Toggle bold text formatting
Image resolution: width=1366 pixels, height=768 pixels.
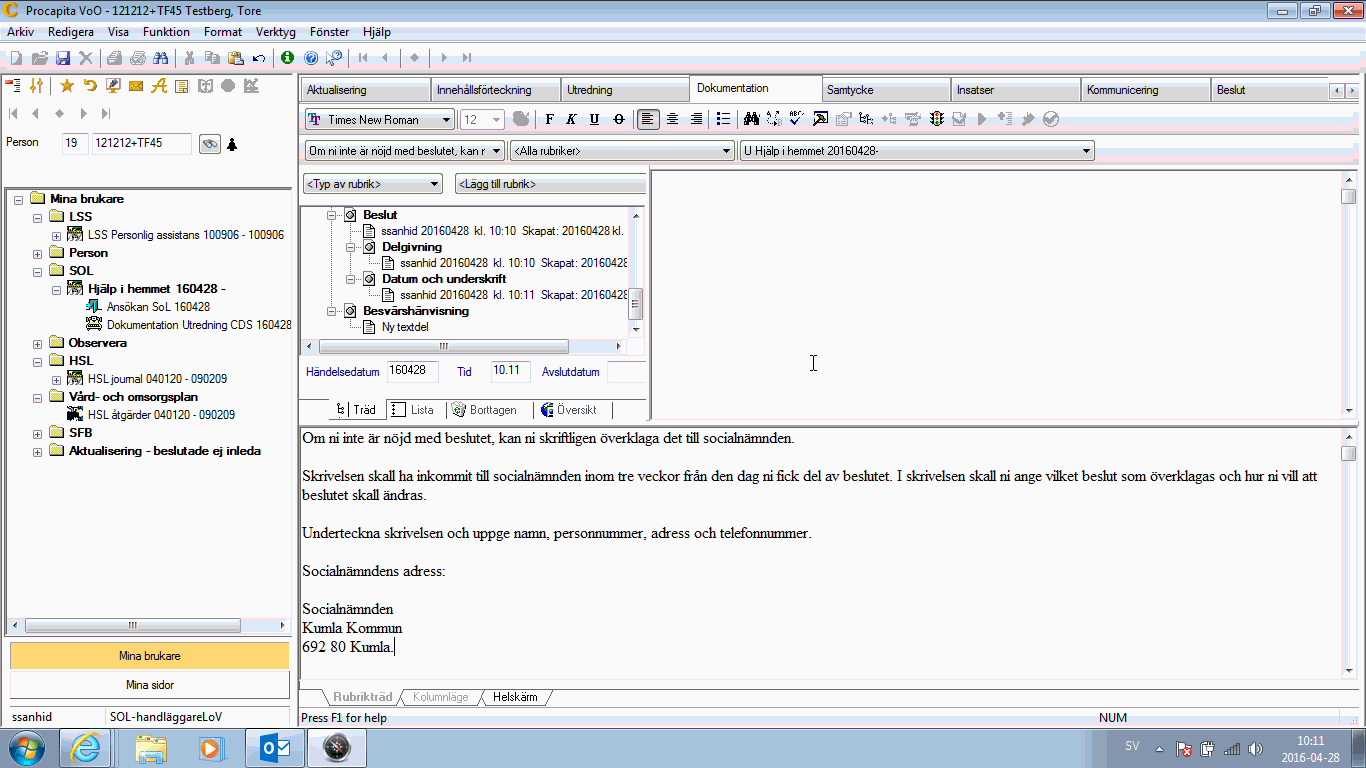click(x=549, y=119)
